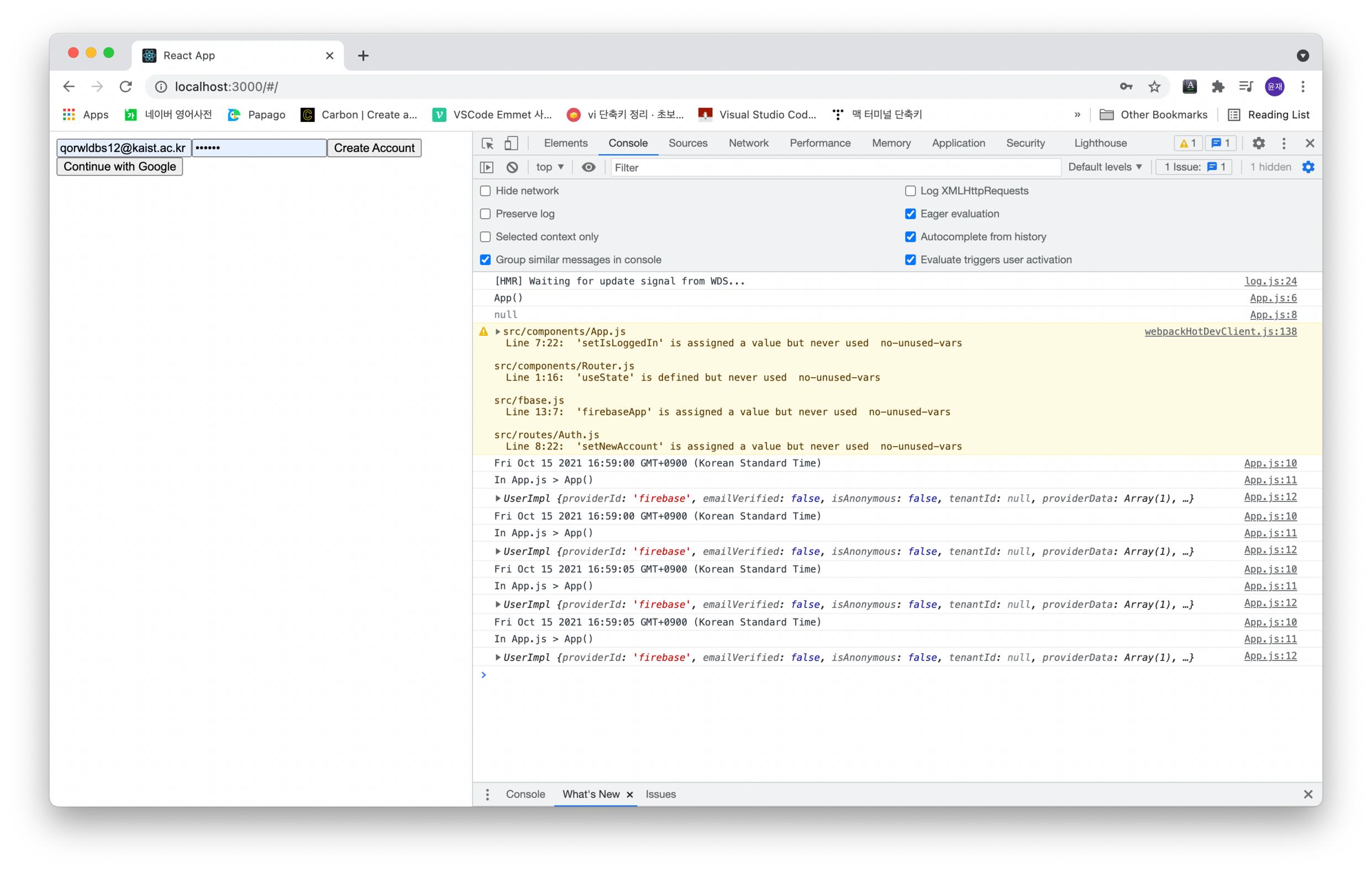Toggle the device toolbar icon
The height and width of the screenshot is (872, 1372).
(511, 144)
